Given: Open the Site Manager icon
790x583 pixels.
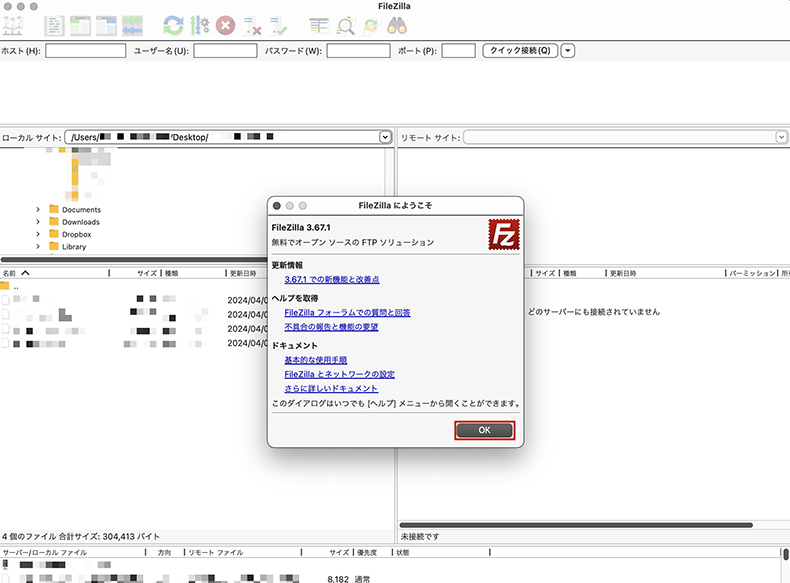Looking at the screenshot, I should click(13, 26).
